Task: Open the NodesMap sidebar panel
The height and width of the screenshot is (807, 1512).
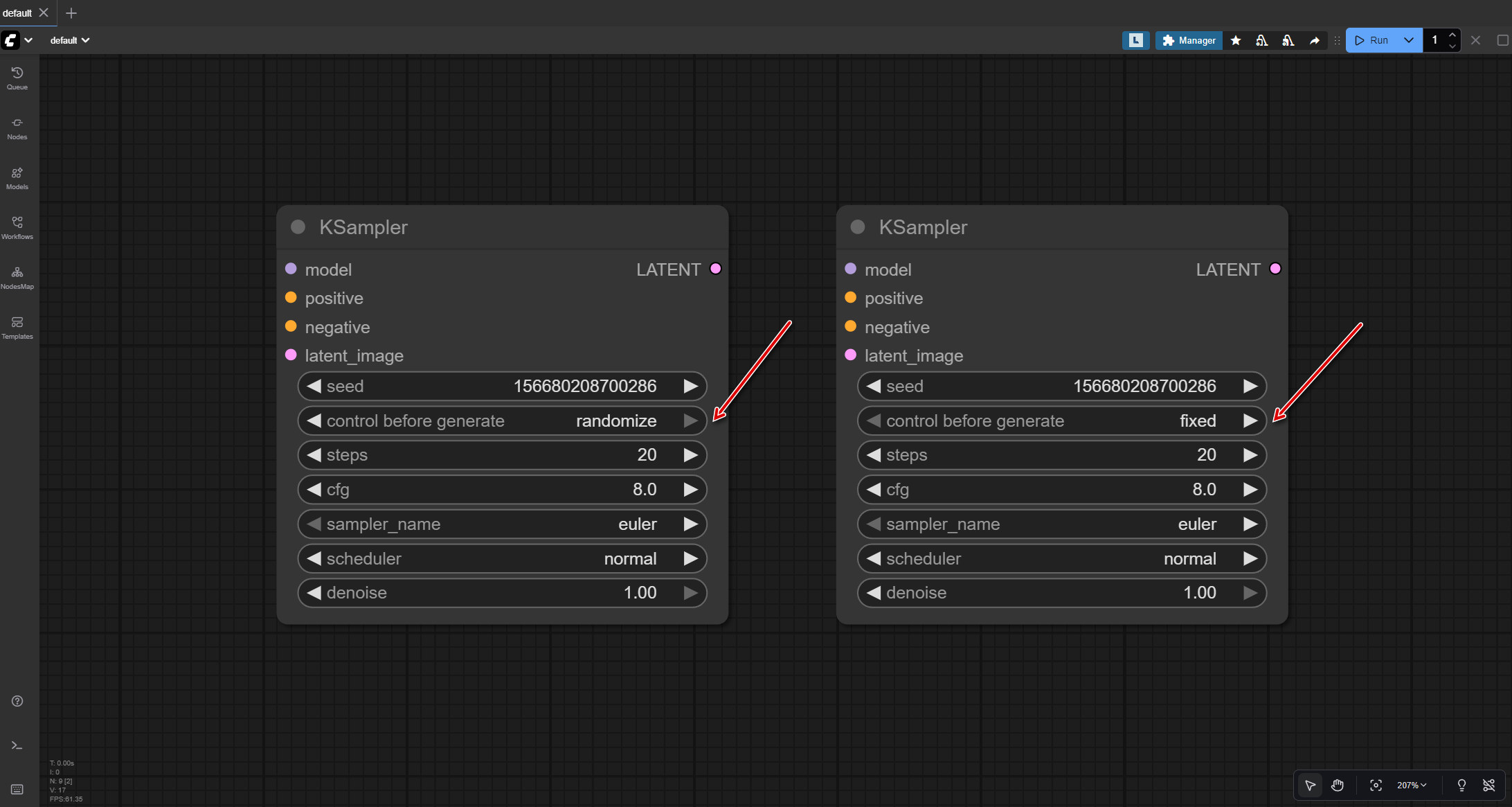Action: (17, 277)
